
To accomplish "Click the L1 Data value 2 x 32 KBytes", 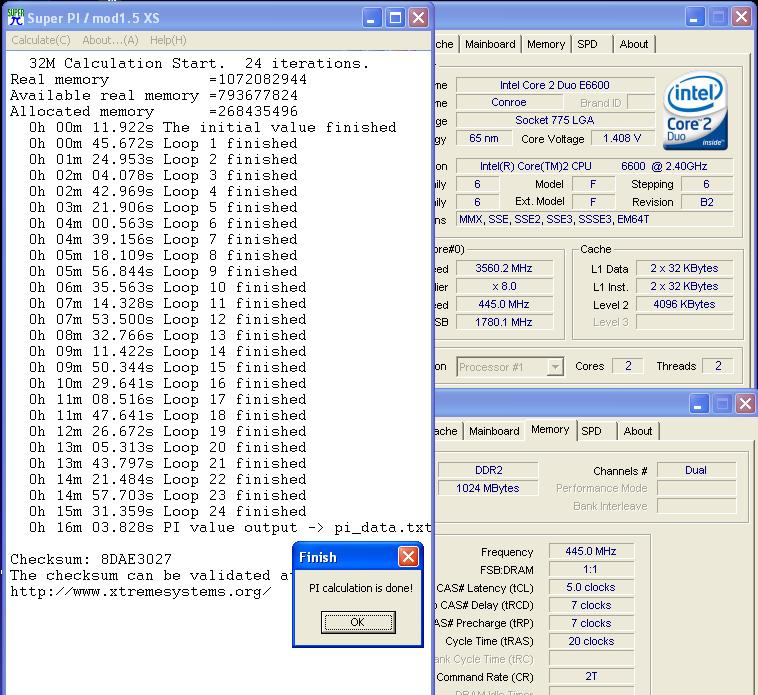I will 685,268.
